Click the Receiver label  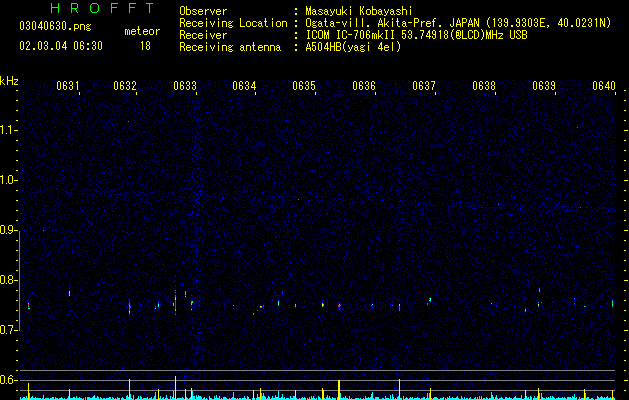tap(203, 35)
